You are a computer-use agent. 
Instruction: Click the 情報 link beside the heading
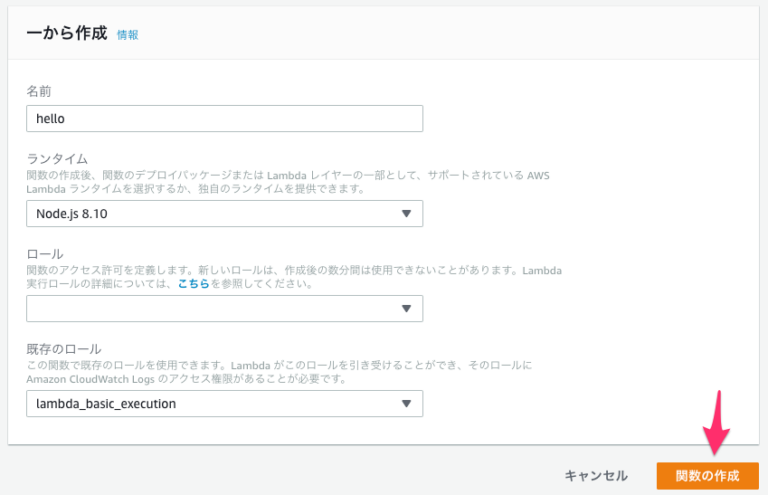(127, 34)
